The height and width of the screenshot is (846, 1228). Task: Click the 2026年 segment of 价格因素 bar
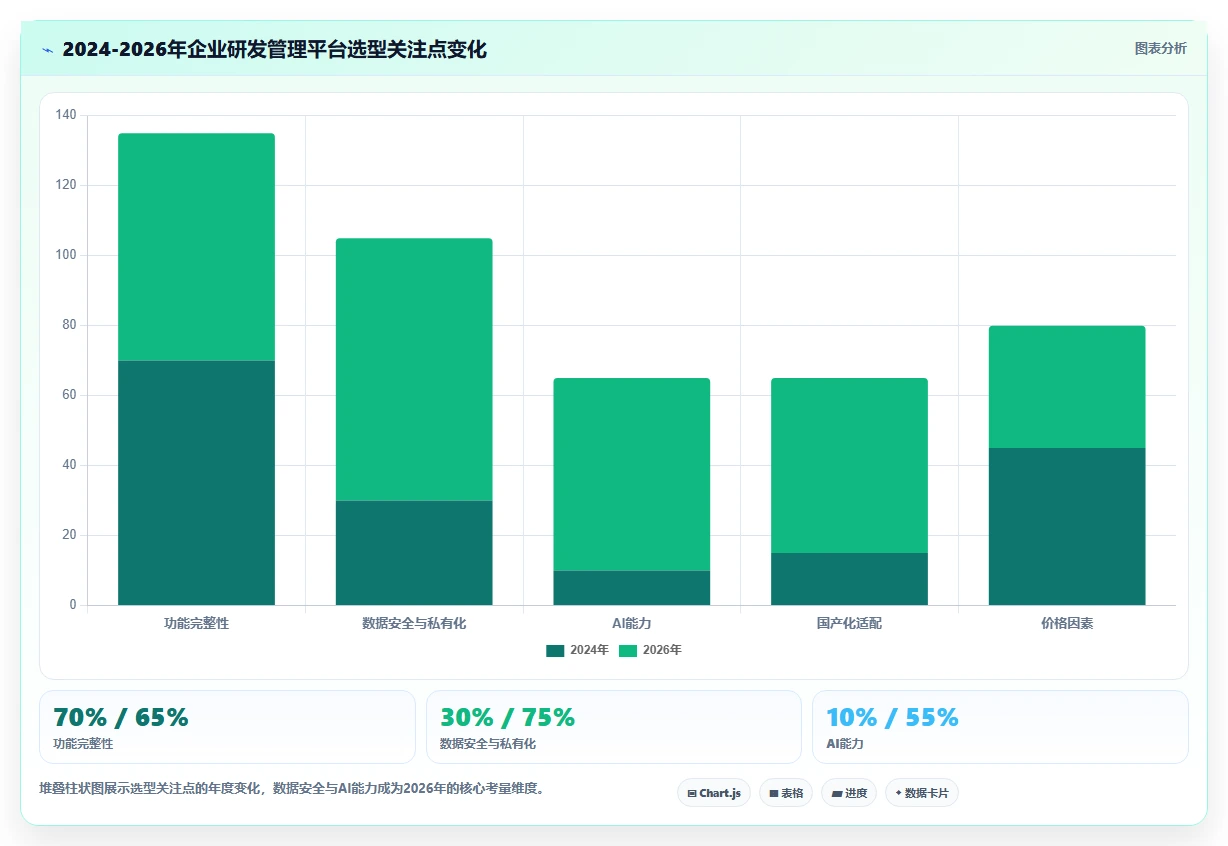point(1067,386)
